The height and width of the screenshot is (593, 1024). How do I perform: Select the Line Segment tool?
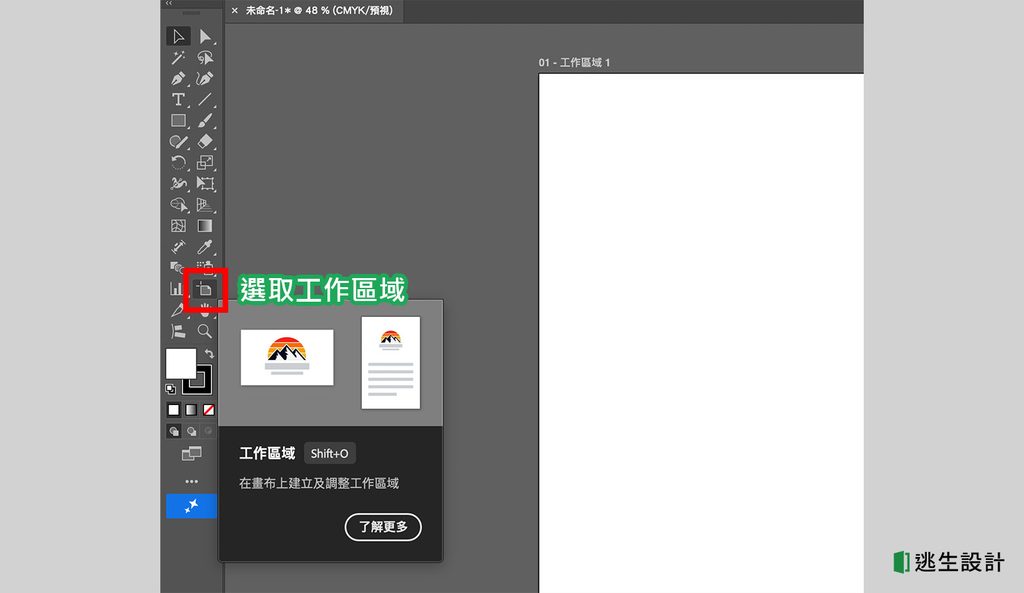click(x=205, y=99)
